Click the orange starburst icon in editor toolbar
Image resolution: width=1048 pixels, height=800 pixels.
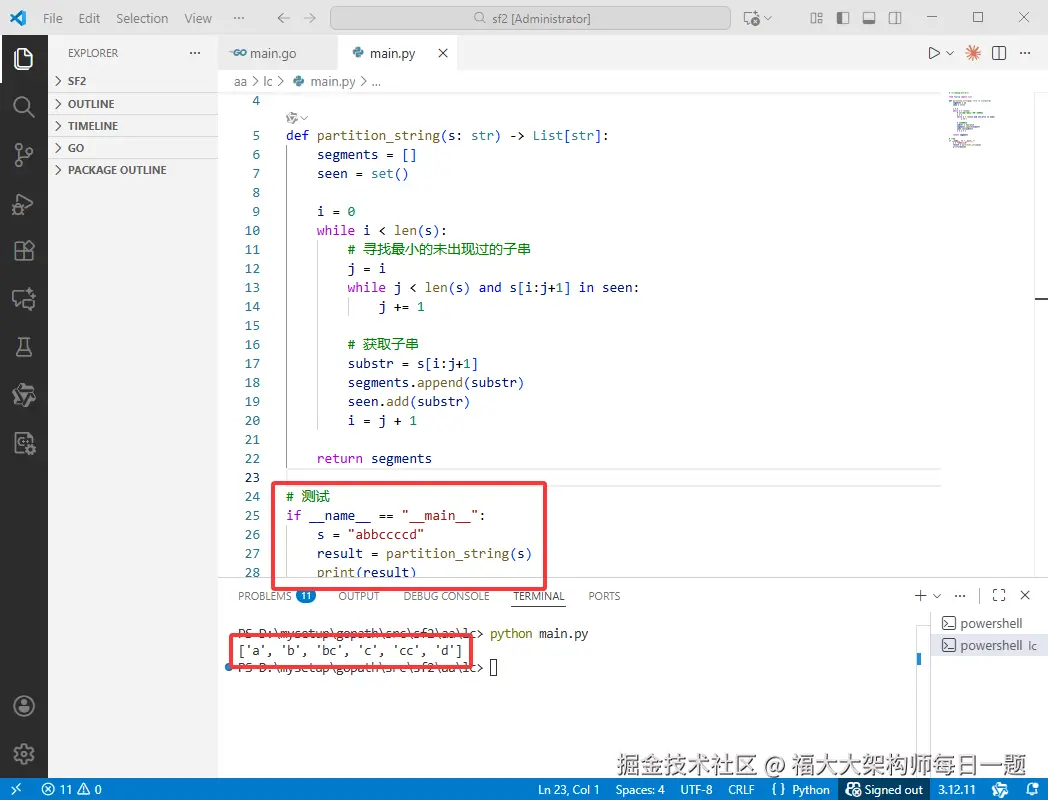973,53
